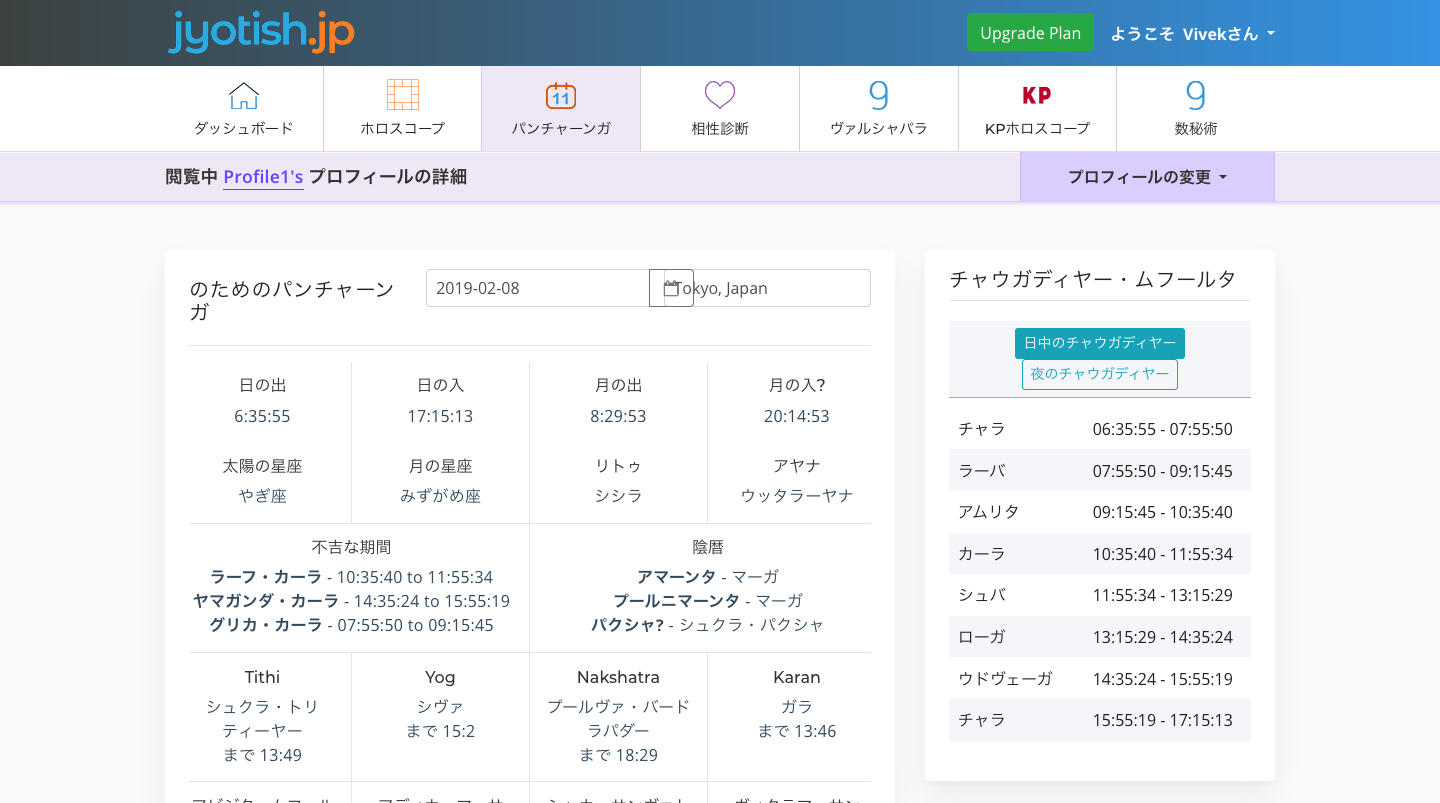The width and height of the screenshot is (1440, 803).
Task: Click the date field showing 2019-02-08
Action: pos(537,288)
